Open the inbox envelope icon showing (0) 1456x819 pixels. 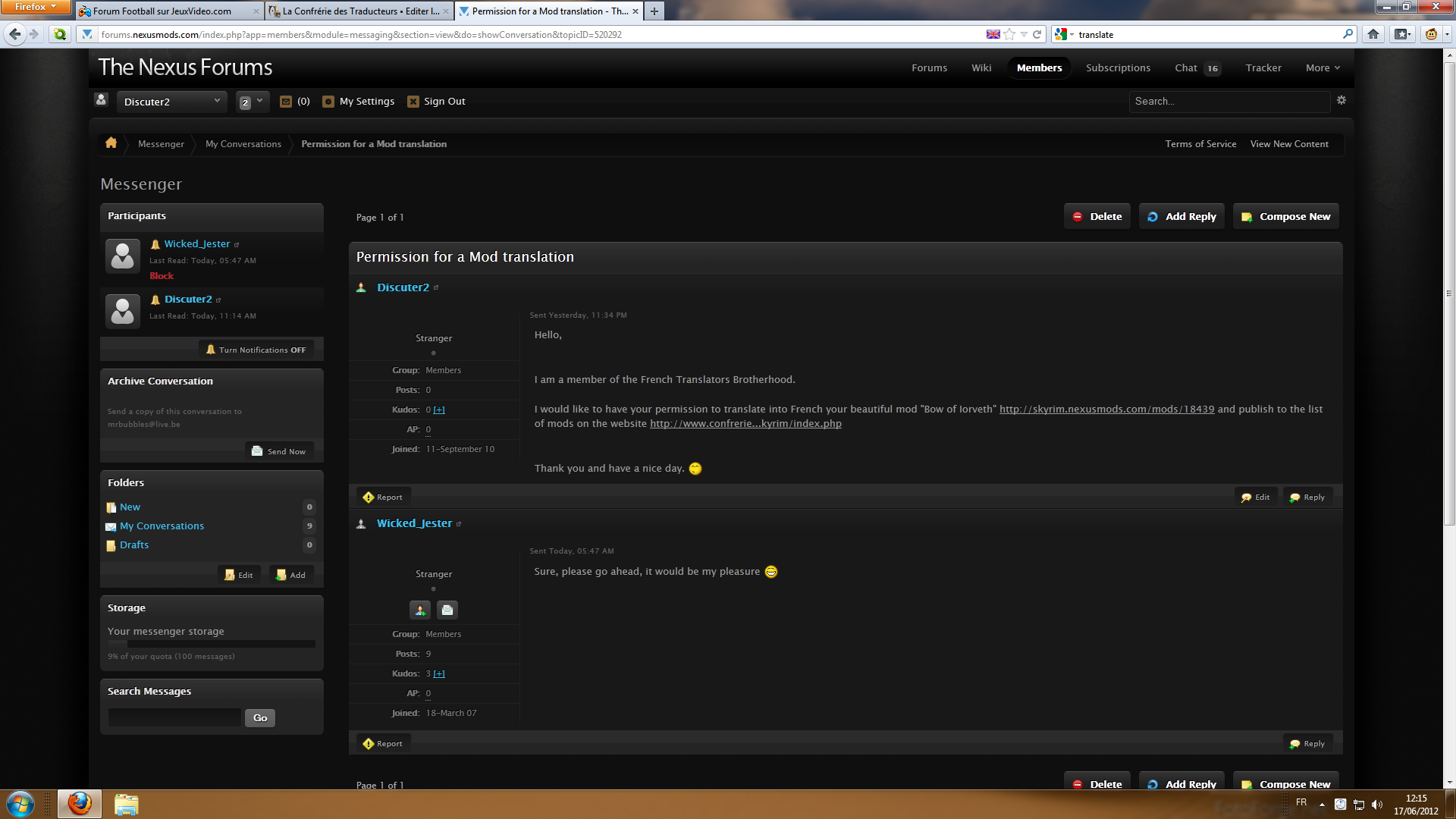286,102
